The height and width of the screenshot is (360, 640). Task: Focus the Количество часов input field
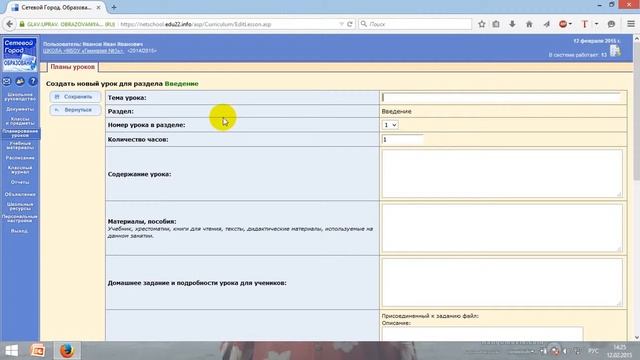tap(402, 140)
